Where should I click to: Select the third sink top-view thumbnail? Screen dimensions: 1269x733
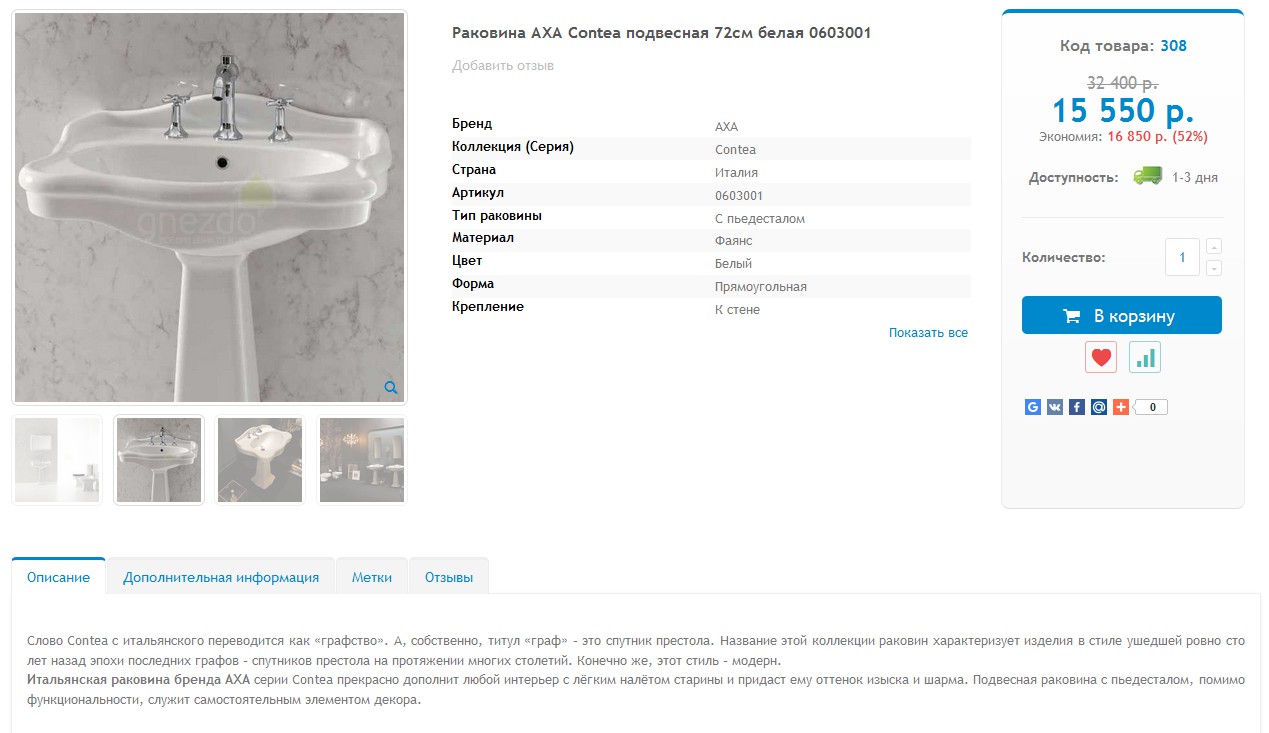click(x=260, y=460)
